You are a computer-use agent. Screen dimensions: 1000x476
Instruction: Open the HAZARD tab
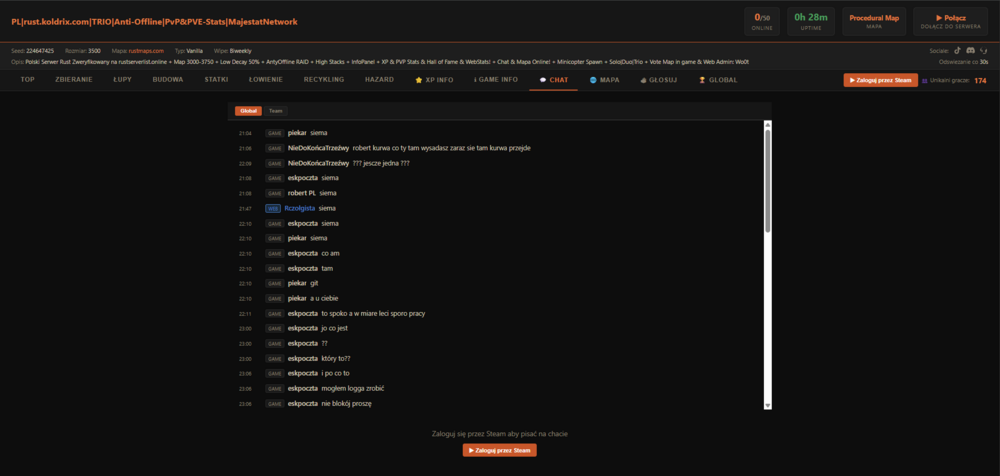(x=379, y=80)
